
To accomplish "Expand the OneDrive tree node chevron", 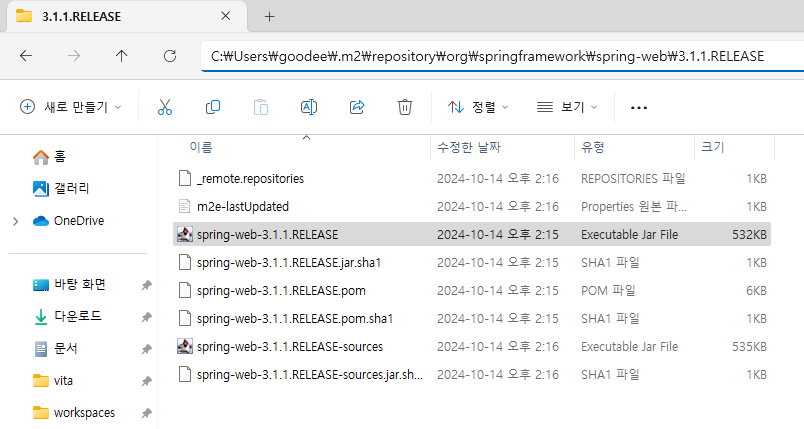I will 16,221.
